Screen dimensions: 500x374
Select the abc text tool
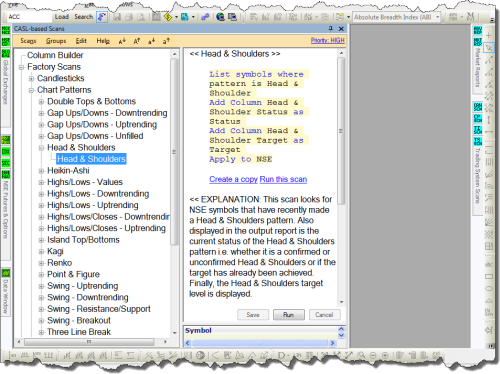(x=489, y=264)
